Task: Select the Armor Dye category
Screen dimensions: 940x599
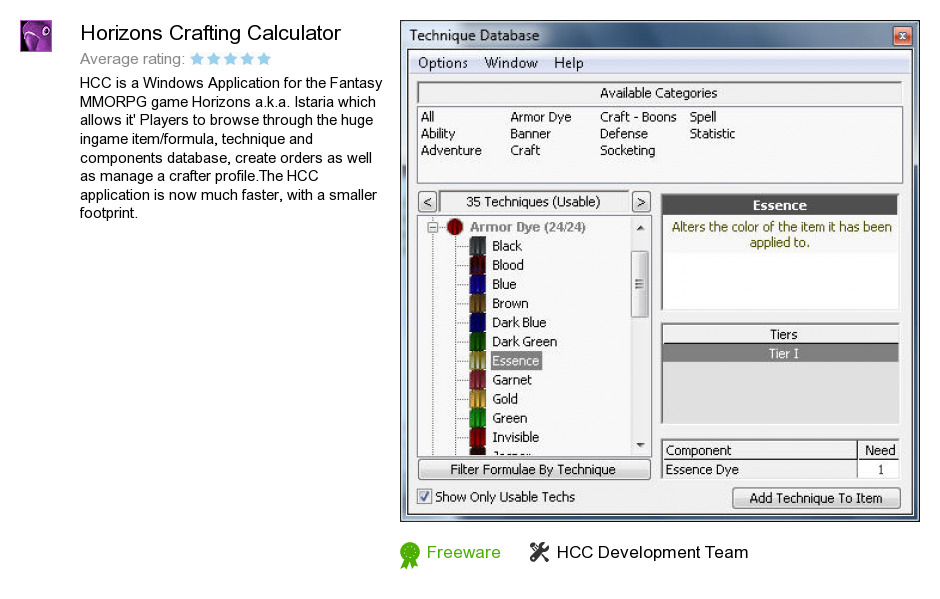Action: (541, 117)
